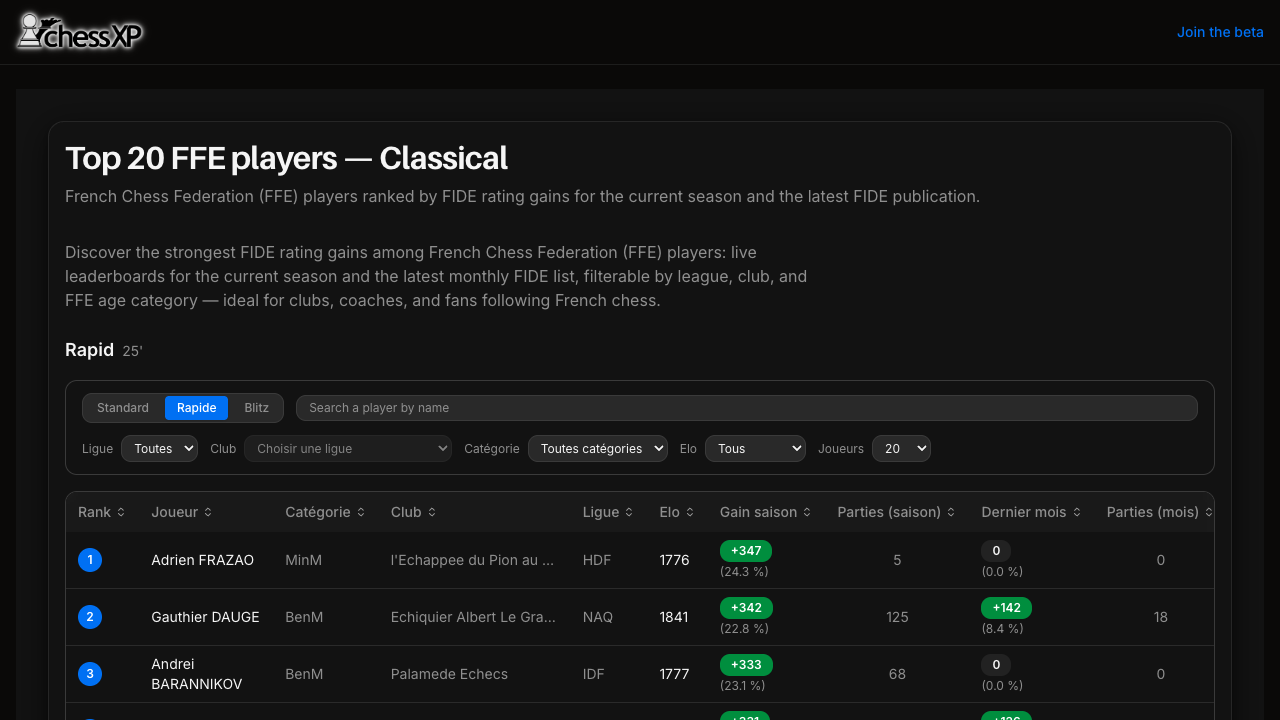This screenshot has height=720, width=1280.
Task: Click rank 2 badge
Action: click(x=90, y=617)
